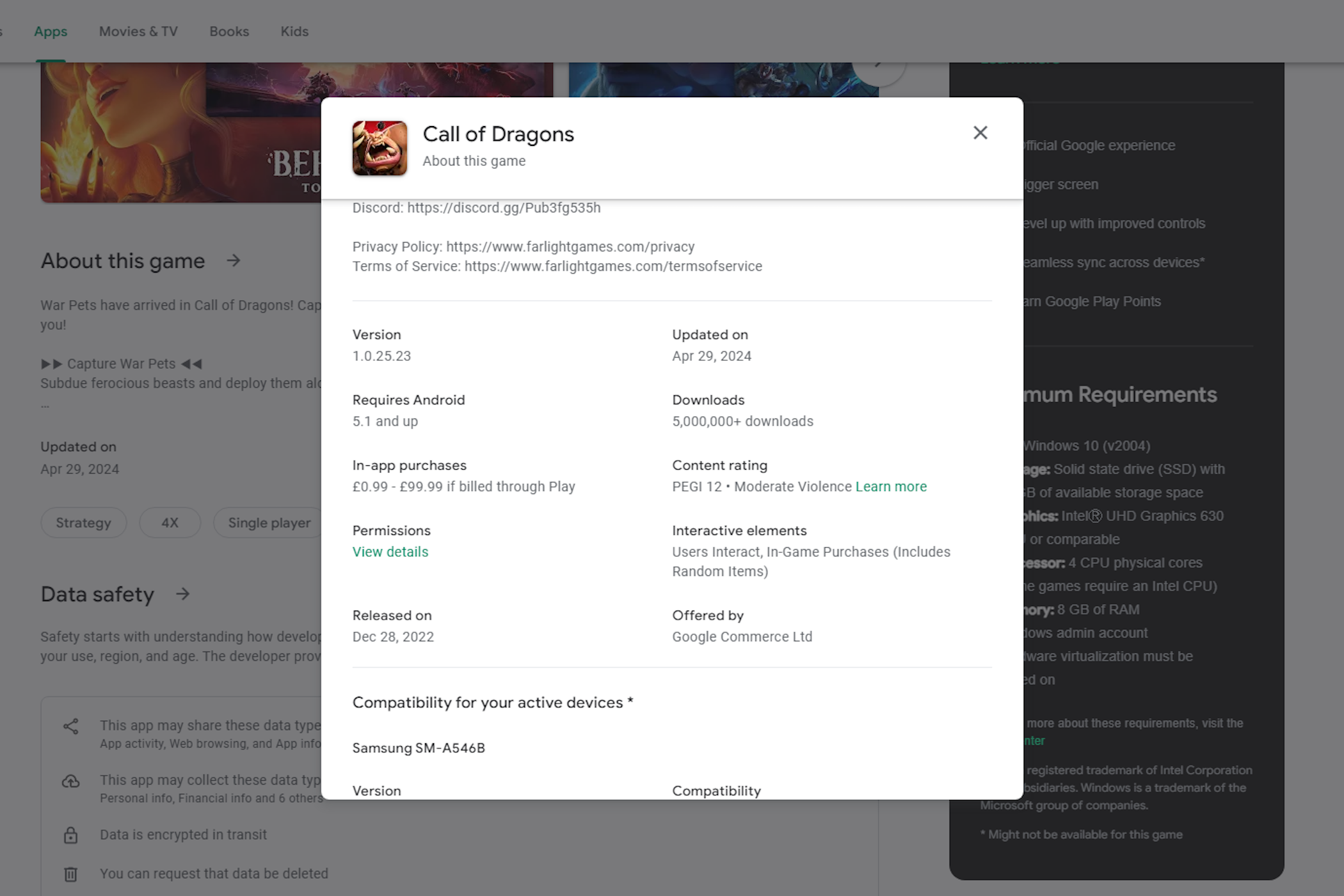Click the Kids navigation tab

293,31
